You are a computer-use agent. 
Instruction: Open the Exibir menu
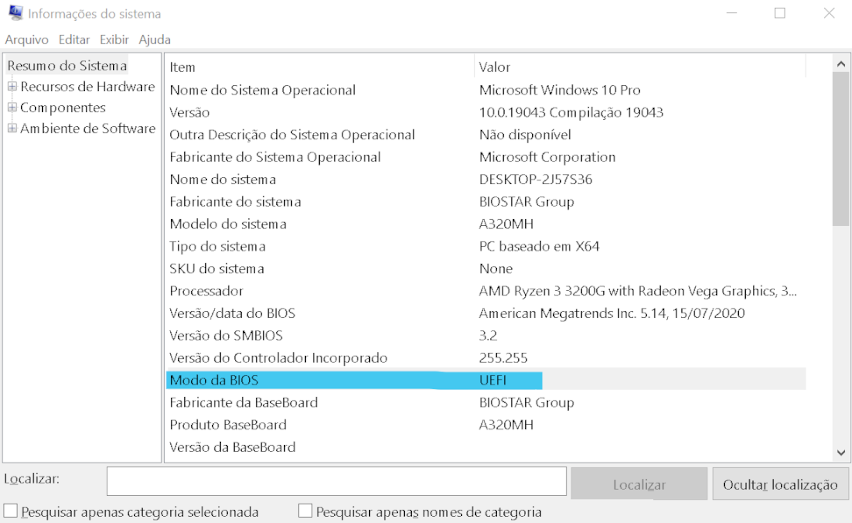tap(114, 40)
